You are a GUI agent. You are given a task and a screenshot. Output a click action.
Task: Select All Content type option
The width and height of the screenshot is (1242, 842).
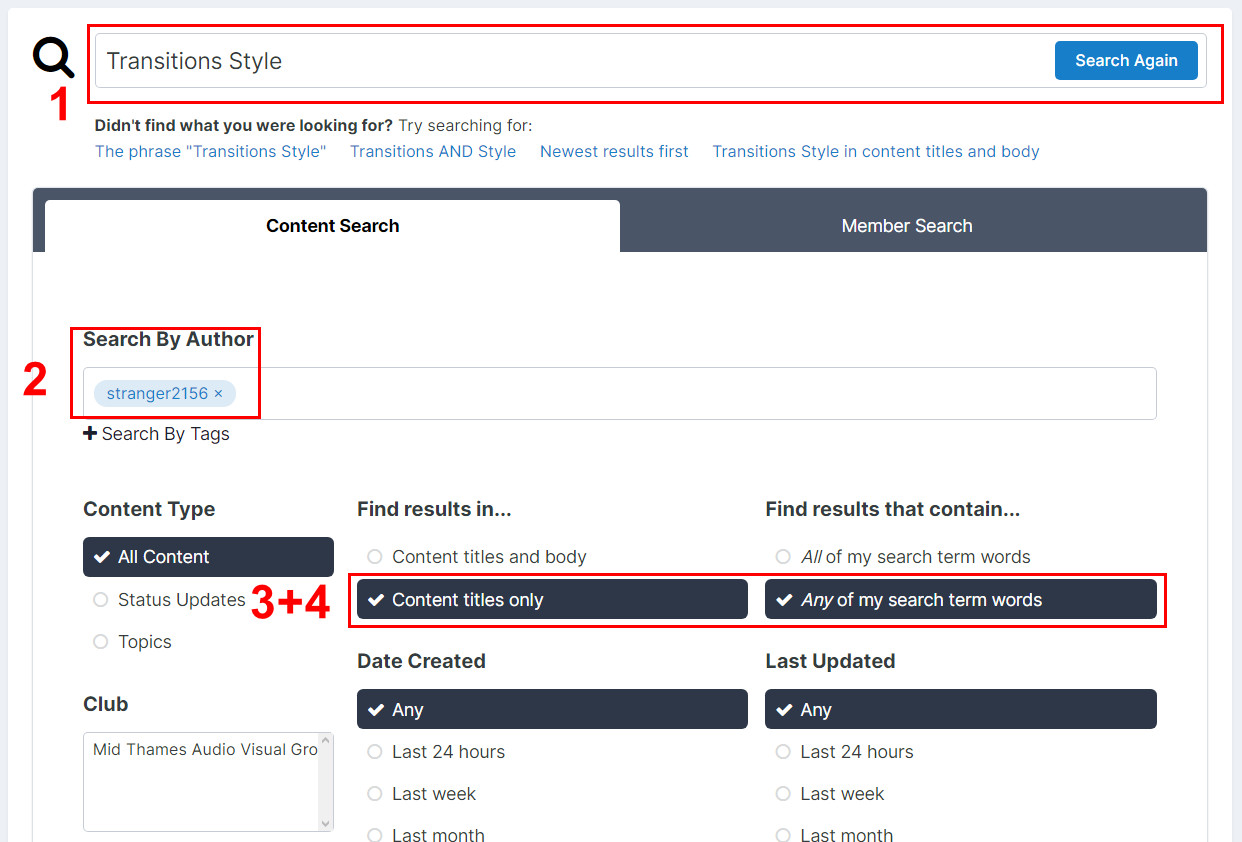pyautogui.click(x=207, y=557)
